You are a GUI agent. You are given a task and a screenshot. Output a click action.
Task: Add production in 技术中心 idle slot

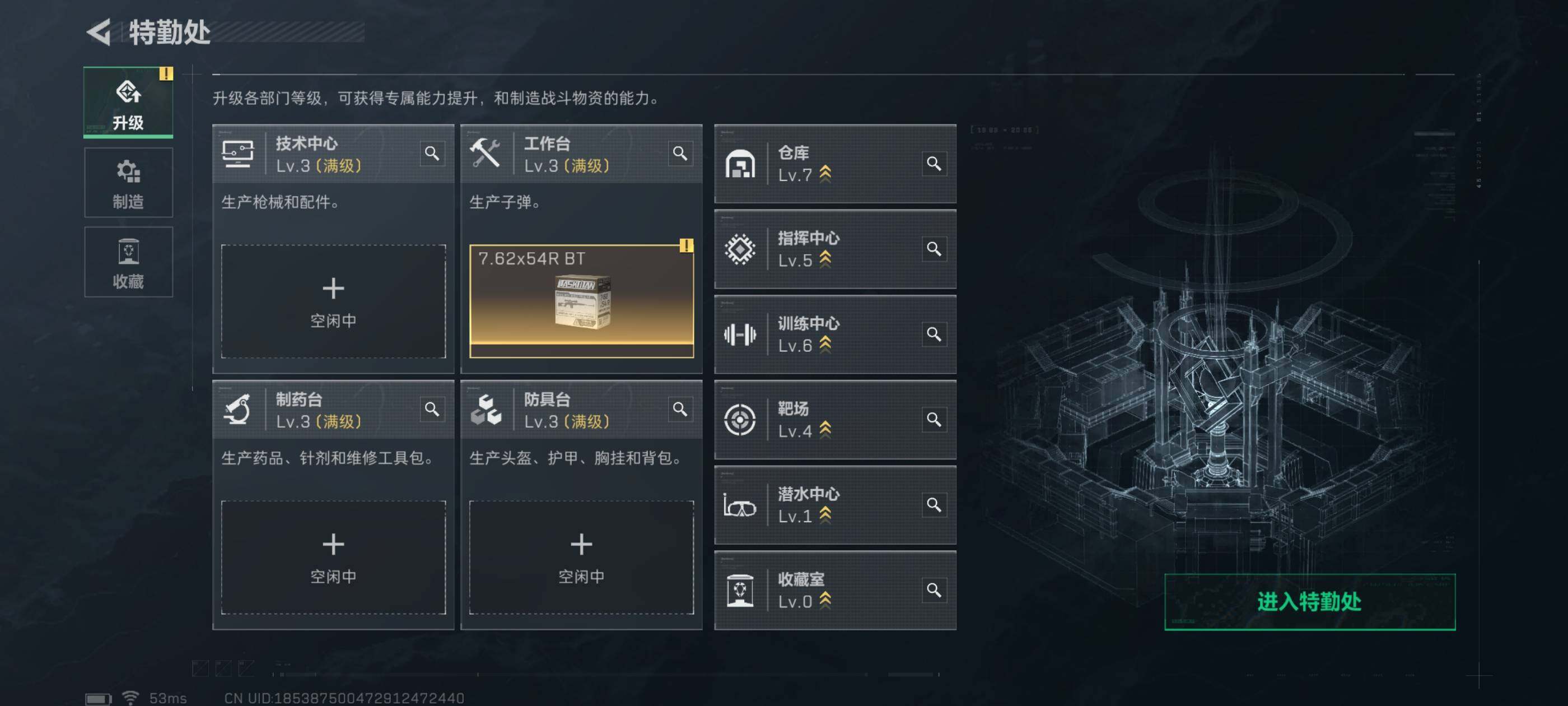[x=333, y=301]
